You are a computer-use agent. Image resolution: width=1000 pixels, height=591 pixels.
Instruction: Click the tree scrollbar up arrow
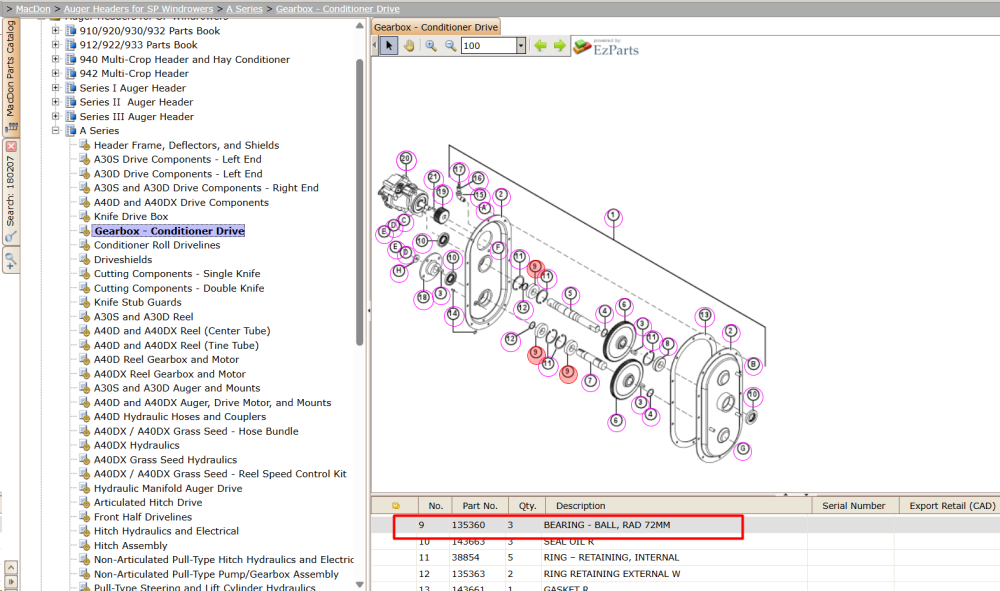359,26
